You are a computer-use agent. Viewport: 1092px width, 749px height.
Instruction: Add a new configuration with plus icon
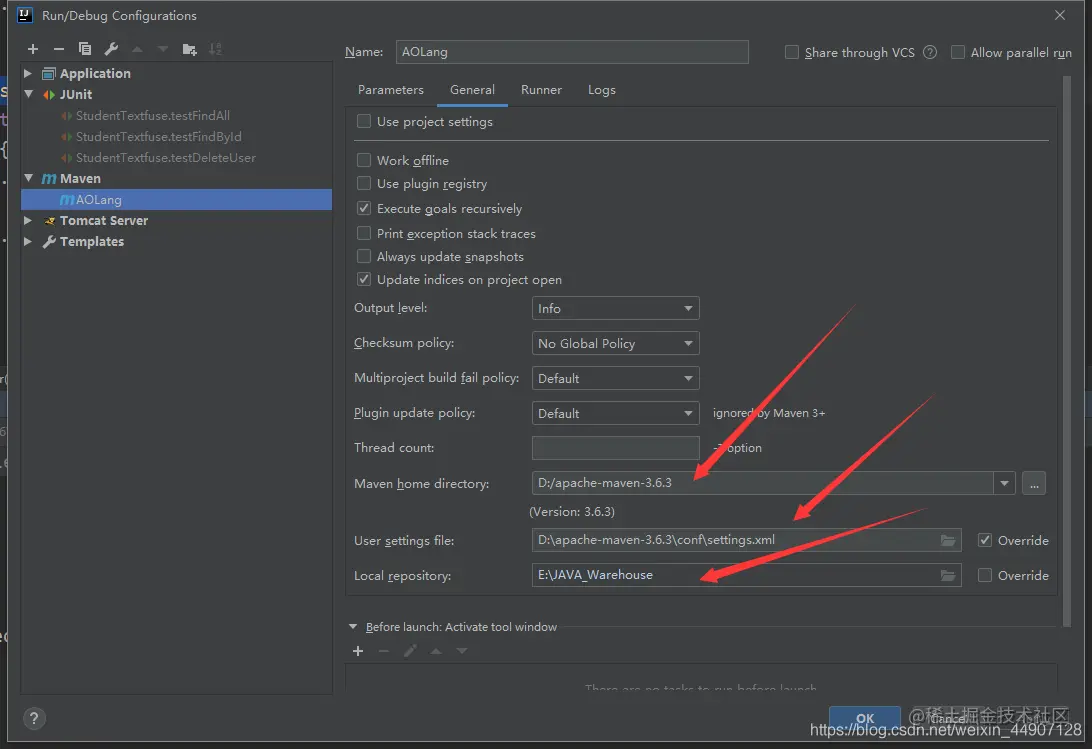[x=33, y=49]
